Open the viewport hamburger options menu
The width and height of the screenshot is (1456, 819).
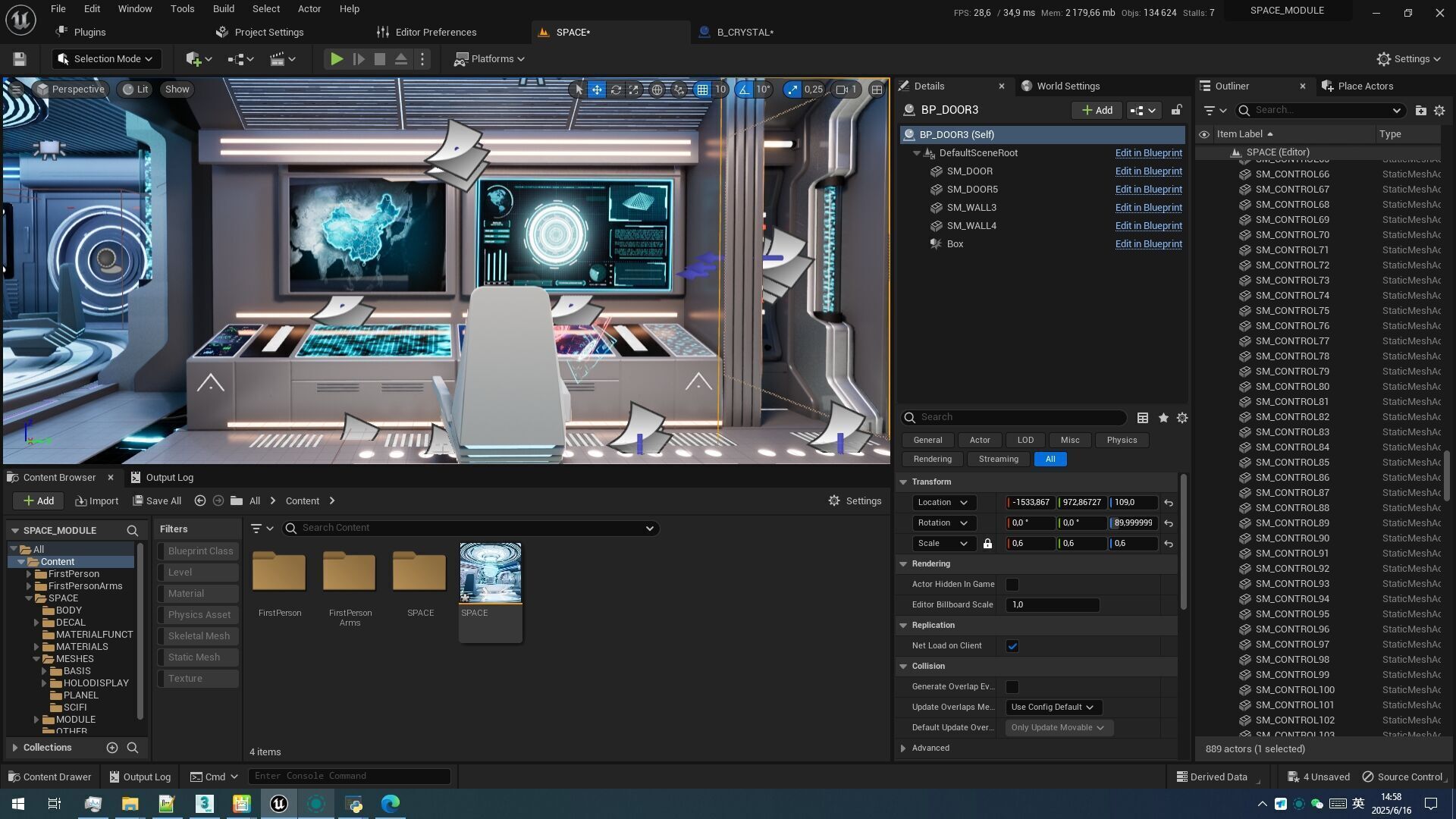(x=15, y=89)
